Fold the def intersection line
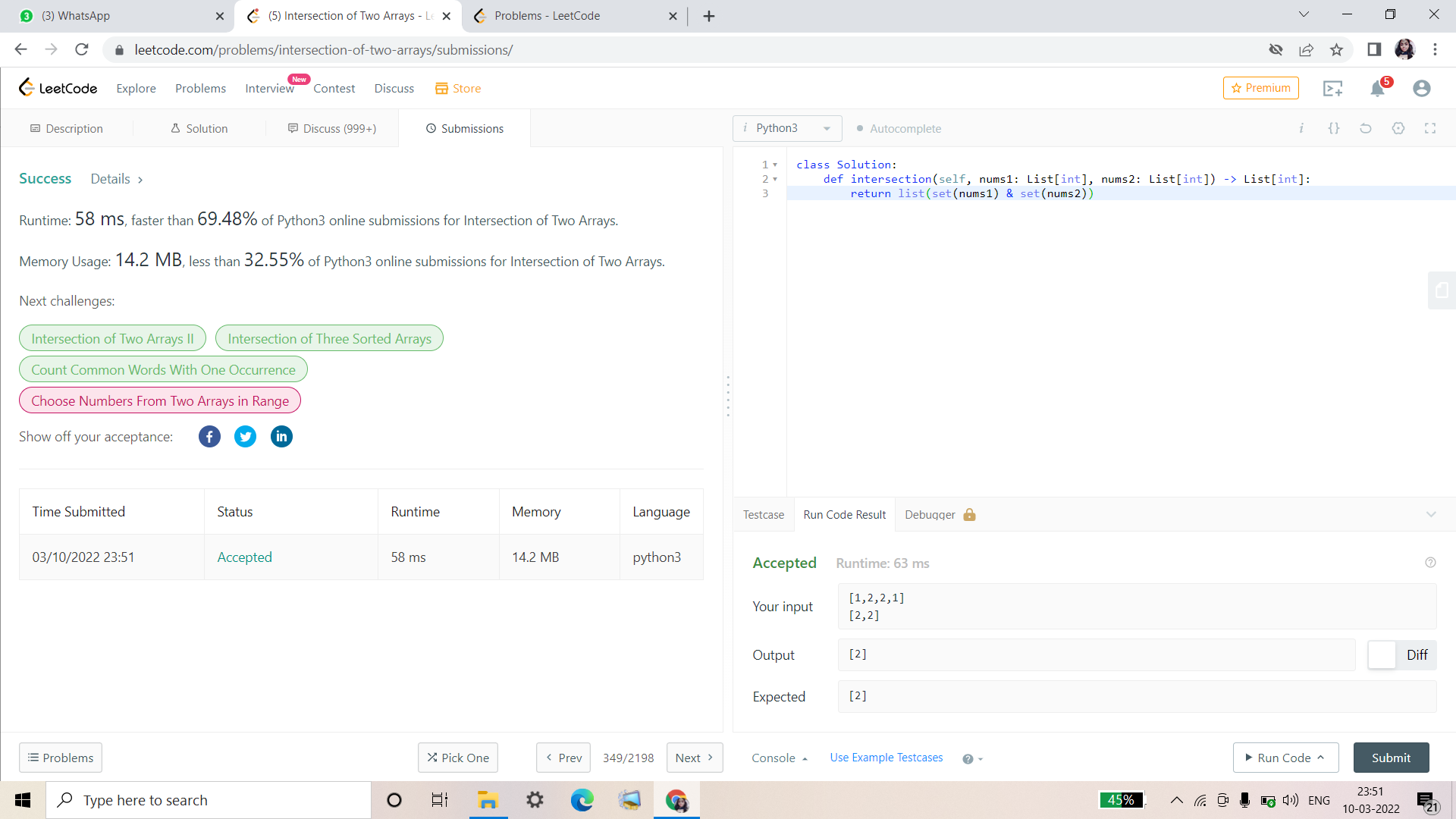The width and height of the screenshot is (1456, 819). tap(775, 179)
